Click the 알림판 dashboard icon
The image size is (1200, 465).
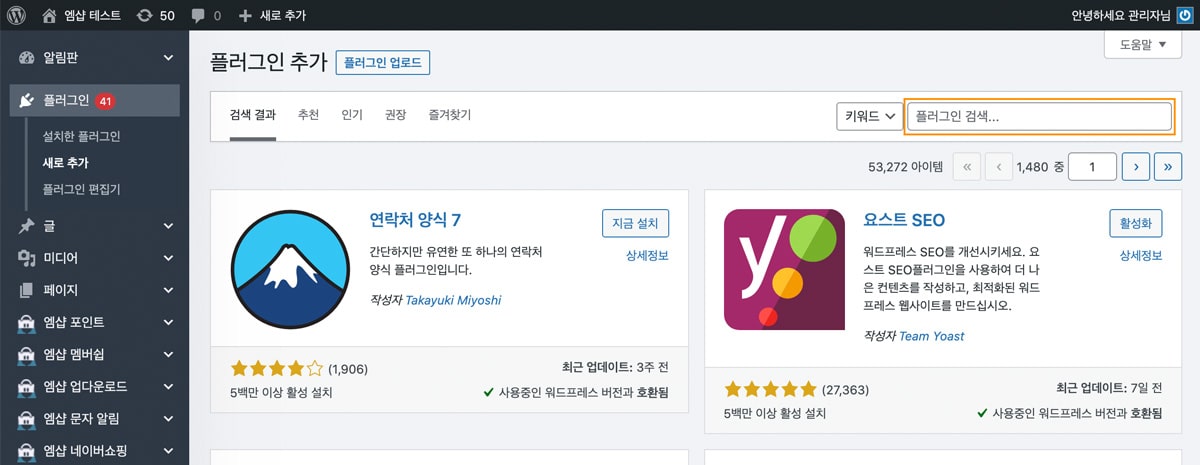tap(27, 58)
